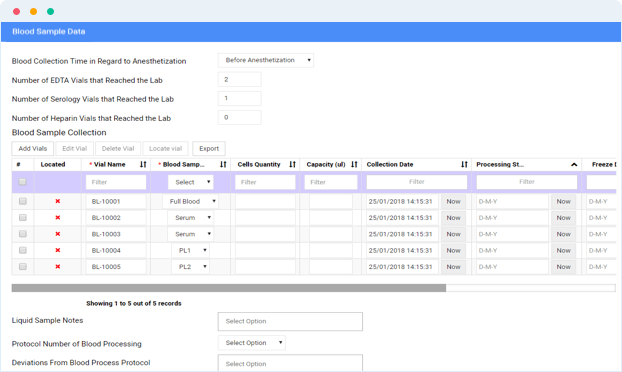Focus the Processing St... filter box
The image size is (622, 372).
pos(527,182)
